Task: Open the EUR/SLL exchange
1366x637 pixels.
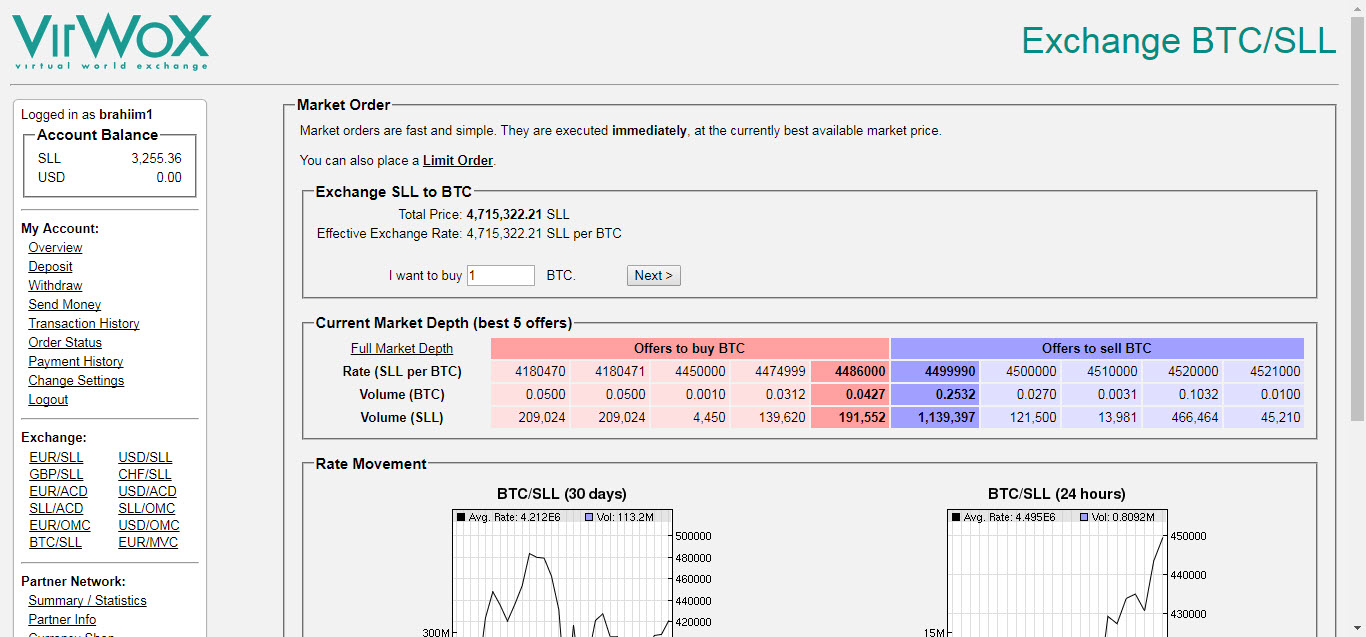Action: 56,458
